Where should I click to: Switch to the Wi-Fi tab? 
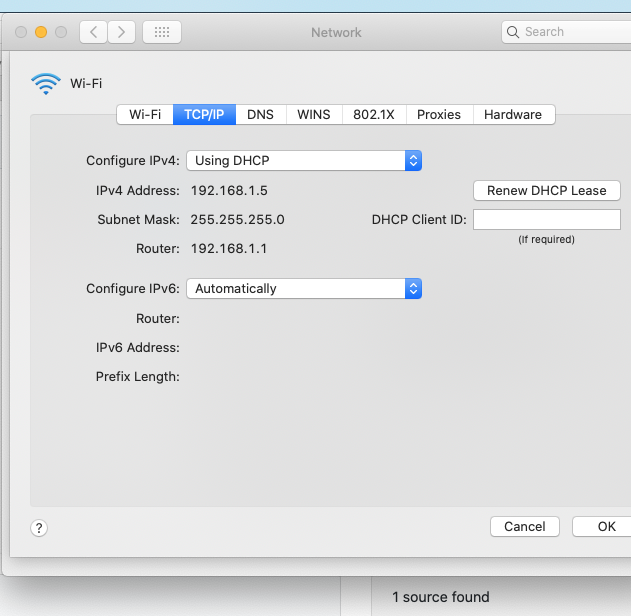coord(145,114)
